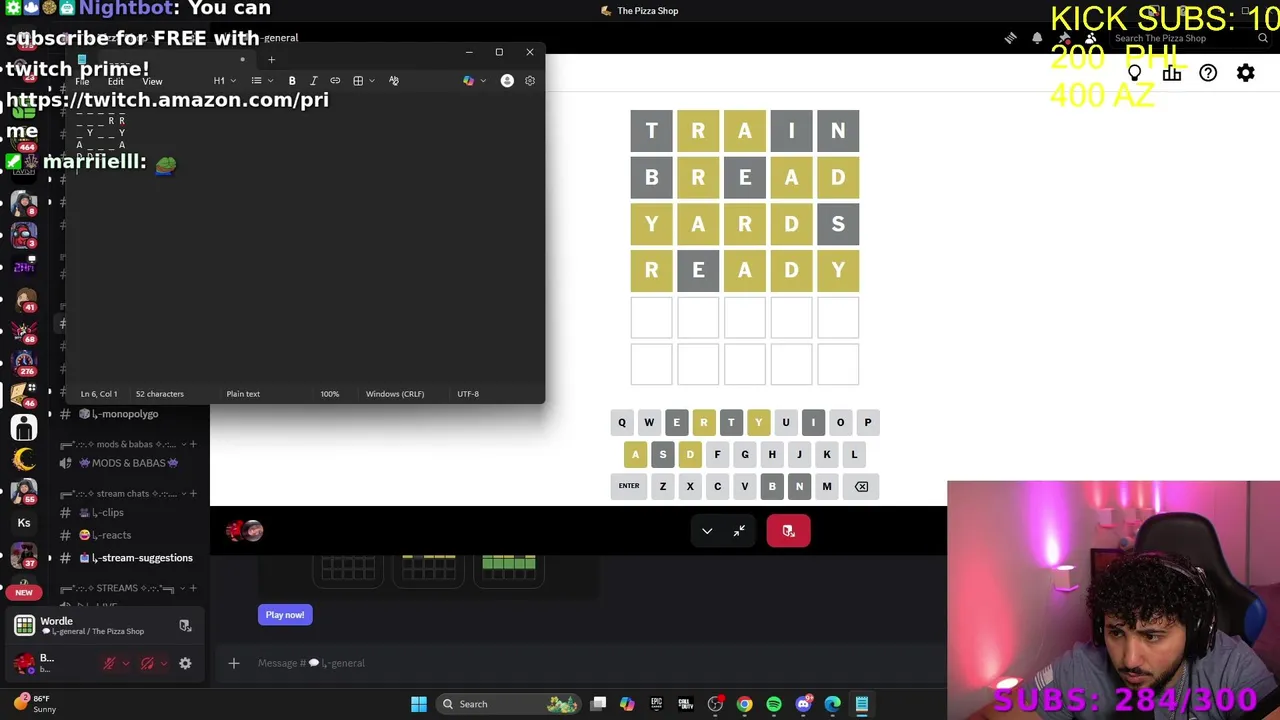Insert link using Notepad toolbar icon
Viewport: 1280px width, 720px height.
[x=335, y=81]
